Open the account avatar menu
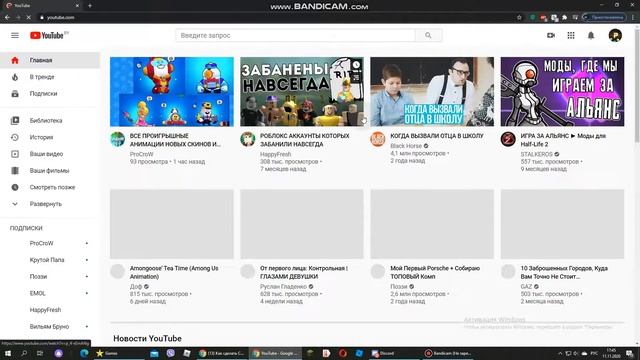The height and width of the screenshot is (360, 640). [615, 36]
